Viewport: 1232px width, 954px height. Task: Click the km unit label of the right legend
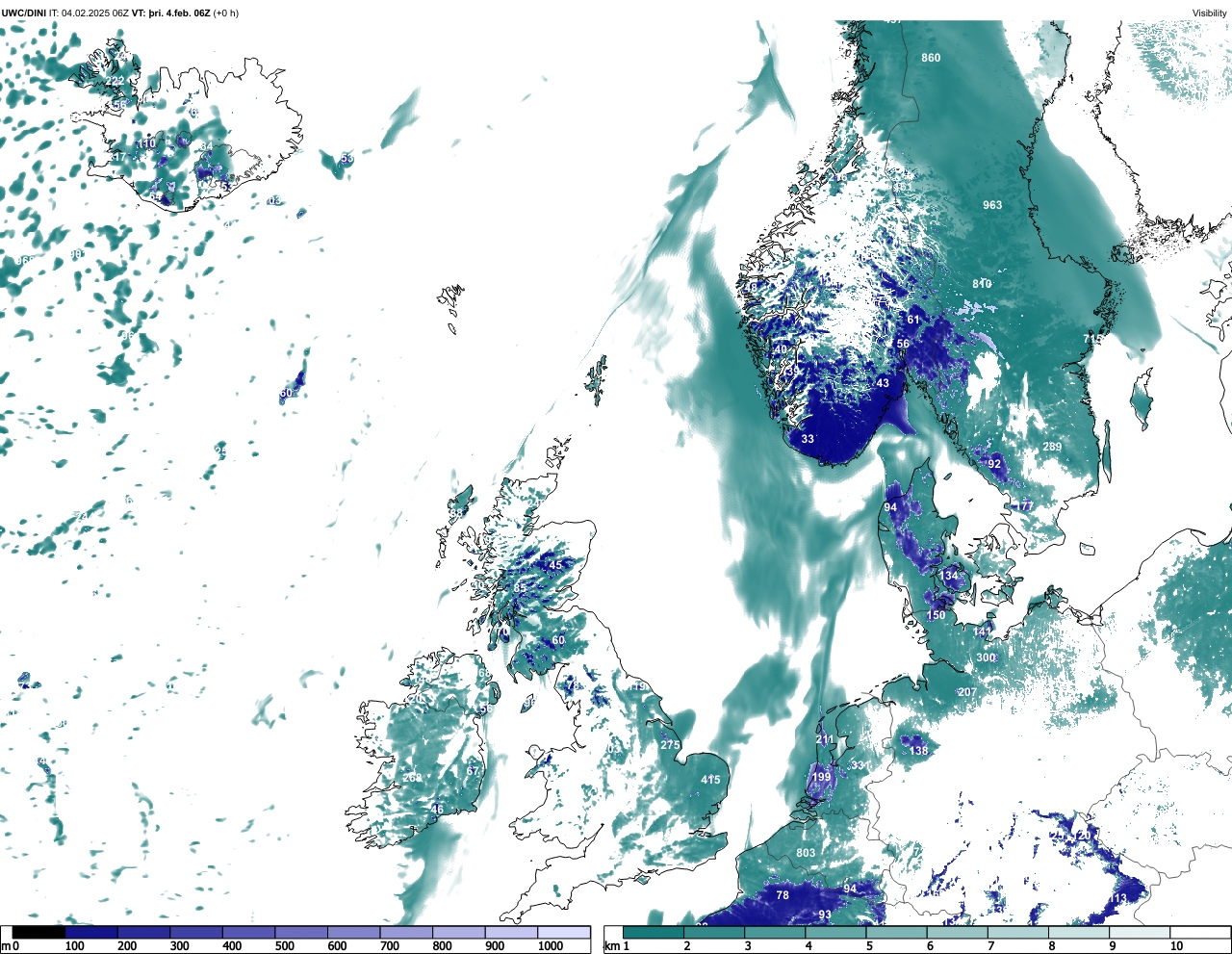(612, 946)
